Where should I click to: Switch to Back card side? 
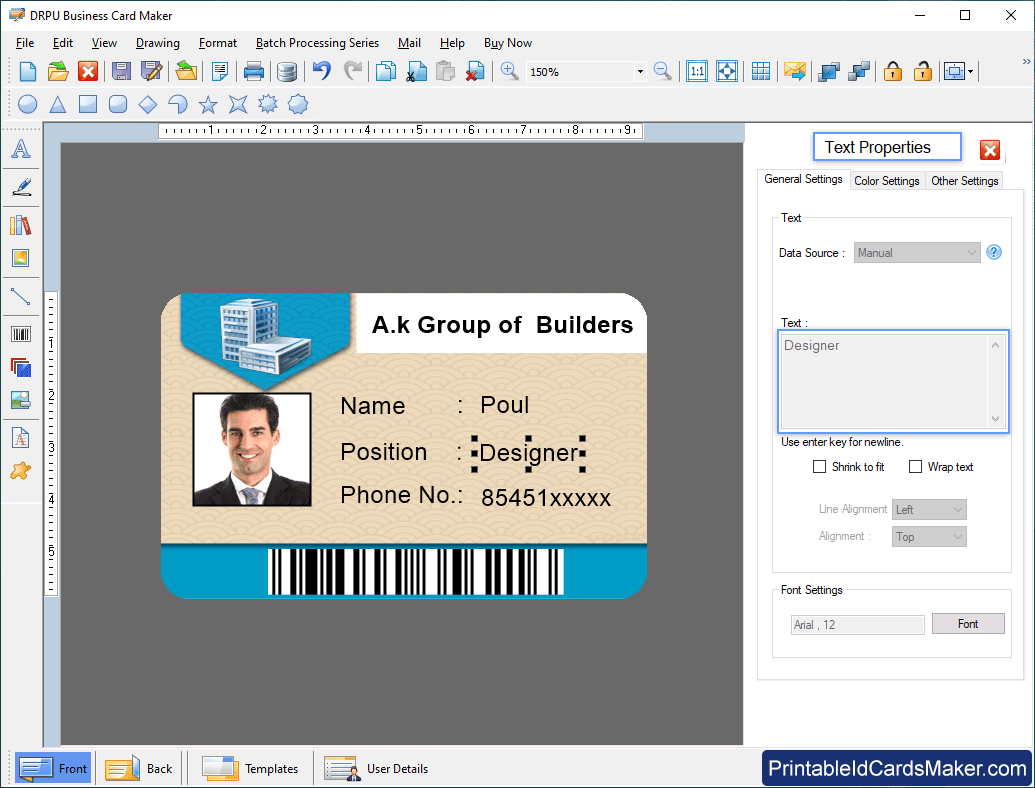click(139, 768)
